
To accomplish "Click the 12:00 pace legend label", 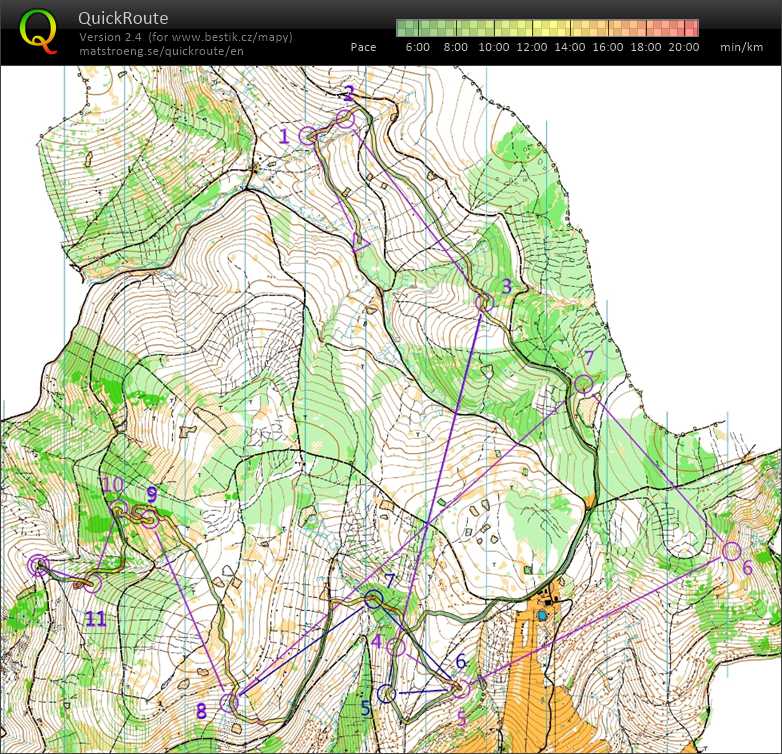I will [x=532, y=47].
